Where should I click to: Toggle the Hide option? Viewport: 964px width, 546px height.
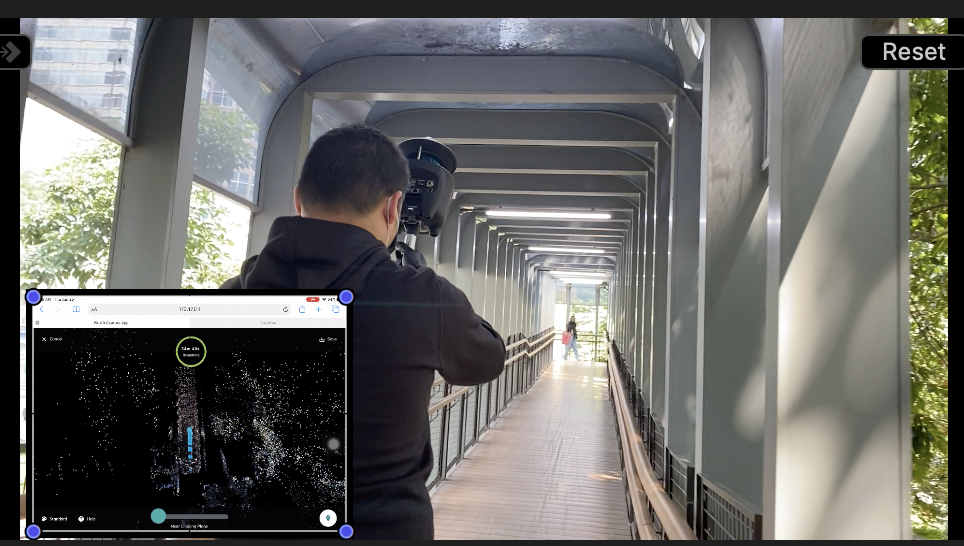coord(86,518)
